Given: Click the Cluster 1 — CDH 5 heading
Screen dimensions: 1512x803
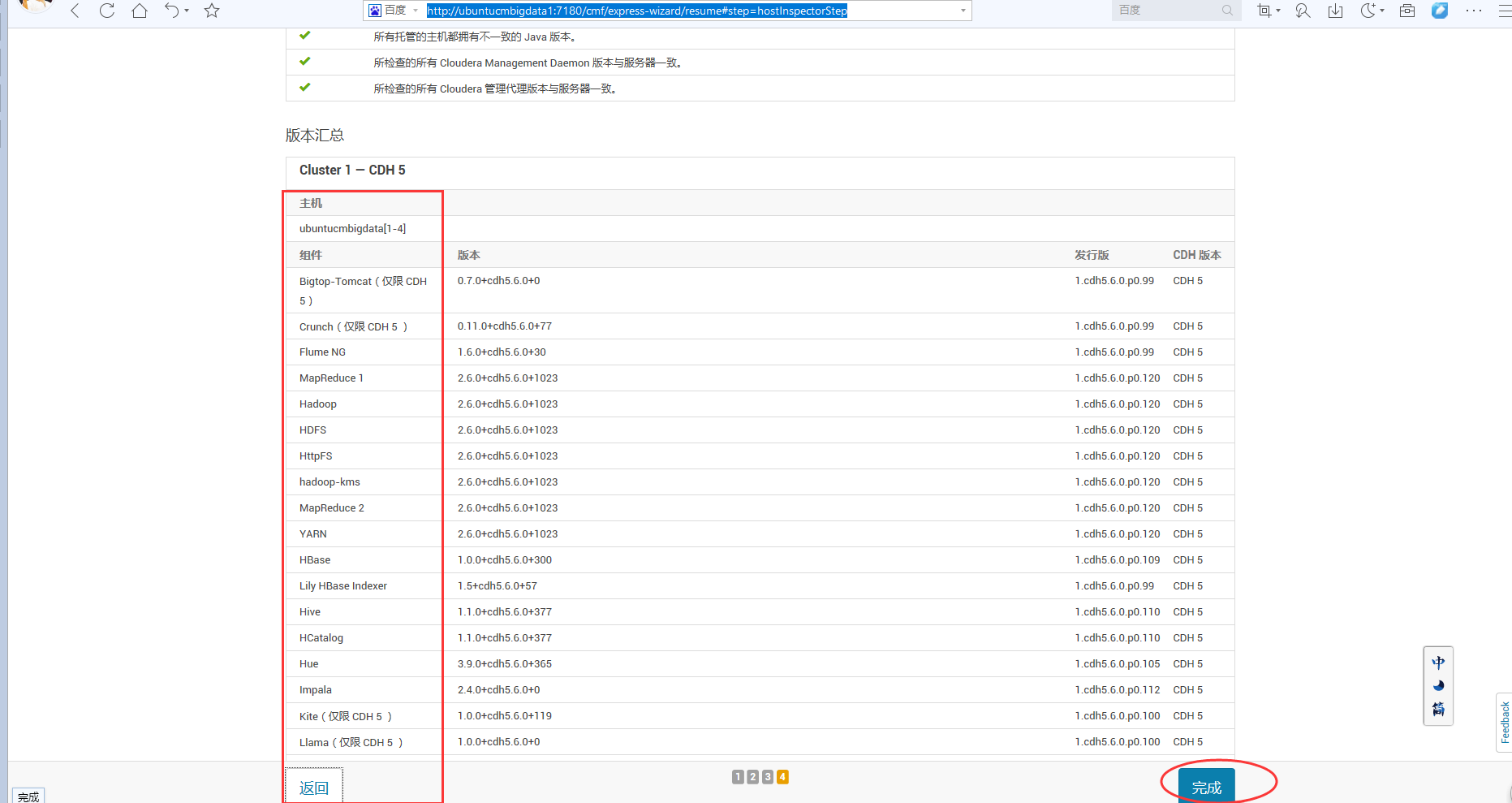Looking at the screenshot, I should click(352, 170).
